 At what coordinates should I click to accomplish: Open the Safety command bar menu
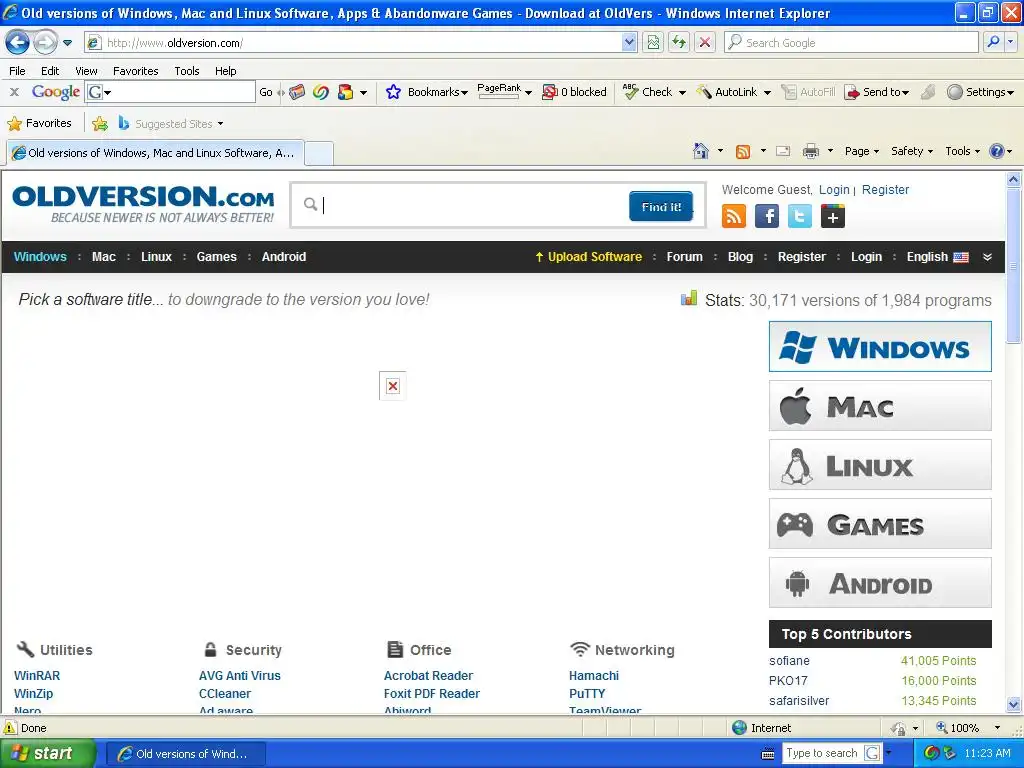click(x=912, y=152)
